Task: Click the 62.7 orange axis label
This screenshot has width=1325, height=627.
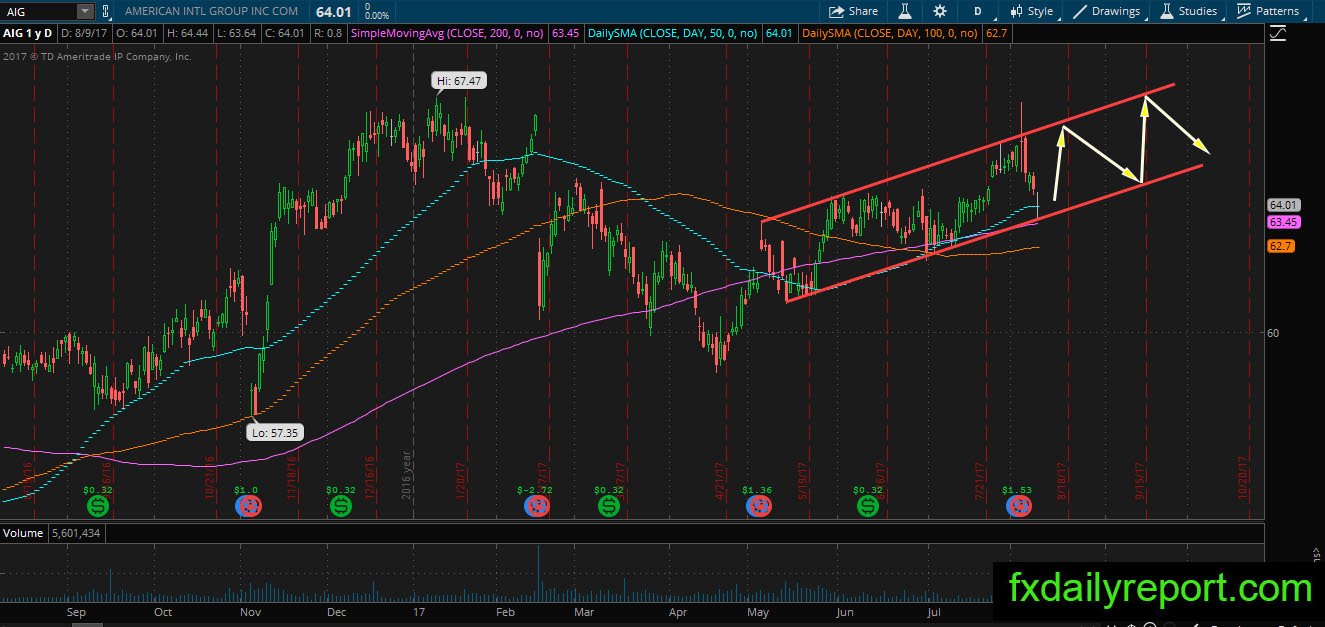Action: click(x=1279, y=246)
